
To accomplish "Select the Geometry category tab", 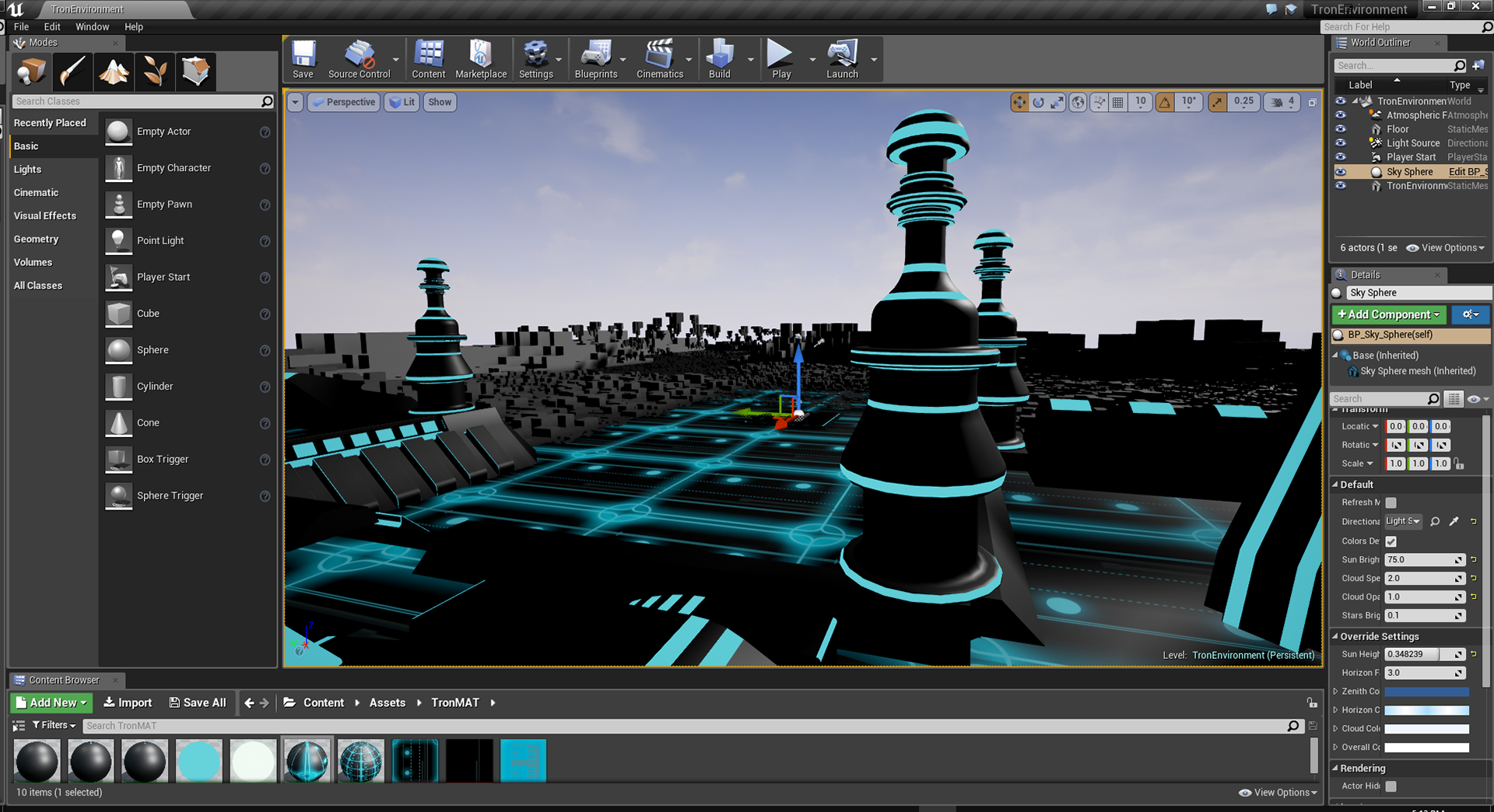I will click(53, 240).
